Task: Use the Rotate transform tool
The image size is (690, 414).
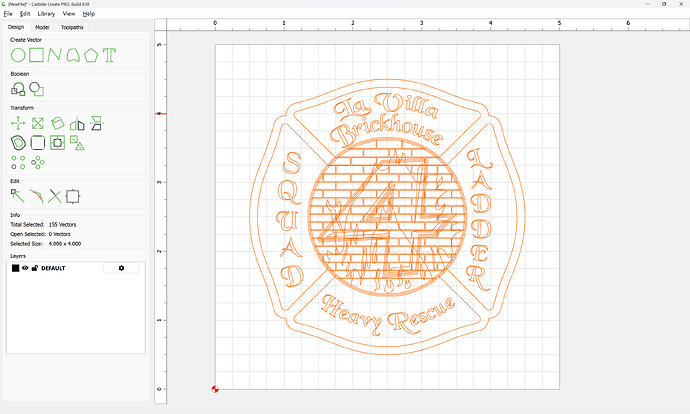Action: 57,123
